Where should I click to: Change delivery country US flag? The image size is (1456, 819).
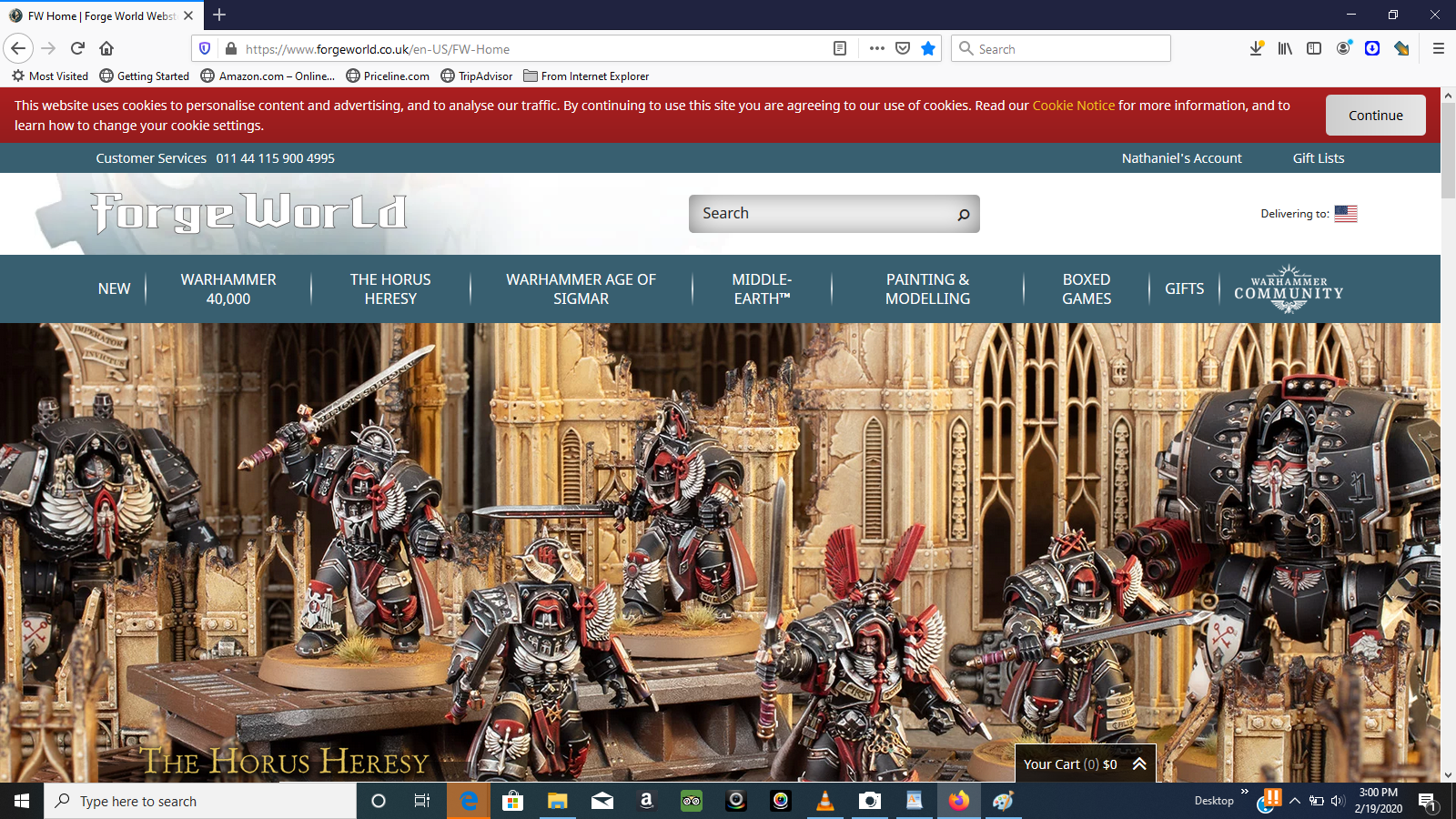[x=1346, y=214]
